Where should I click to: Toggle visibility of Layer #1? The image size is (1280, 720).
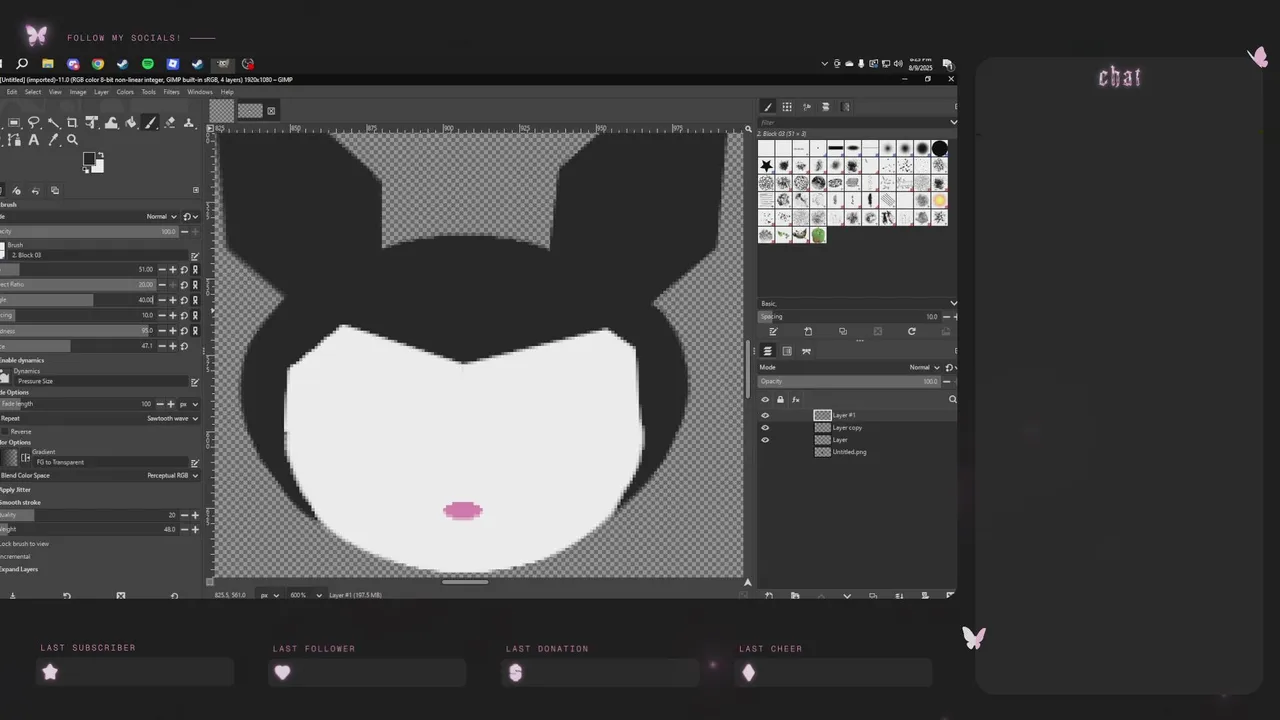pyautogui.click(x=765, y=415)
